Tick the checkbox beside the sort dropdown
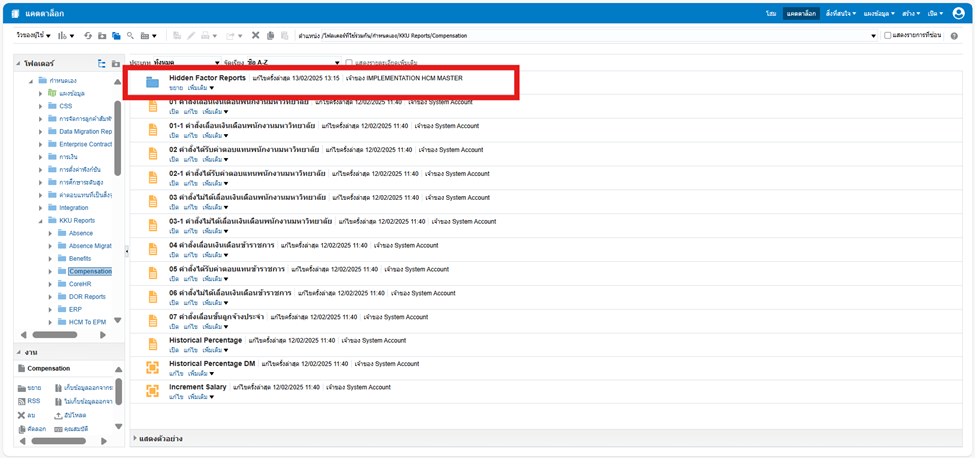The image size is (975, 458). pyautogui.click(x=347, y=63)
